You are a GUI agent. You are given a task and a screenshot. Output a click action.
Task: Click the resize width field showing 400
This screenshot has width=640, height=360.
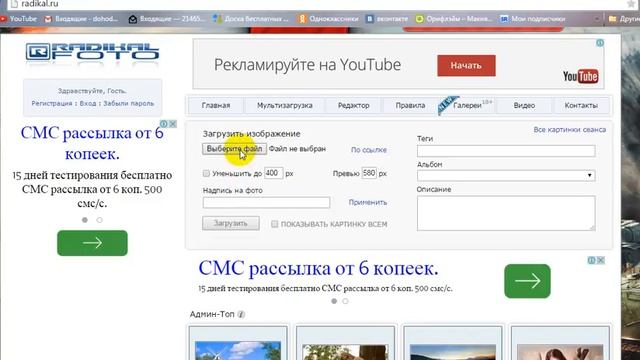click(x=273, y=173)
